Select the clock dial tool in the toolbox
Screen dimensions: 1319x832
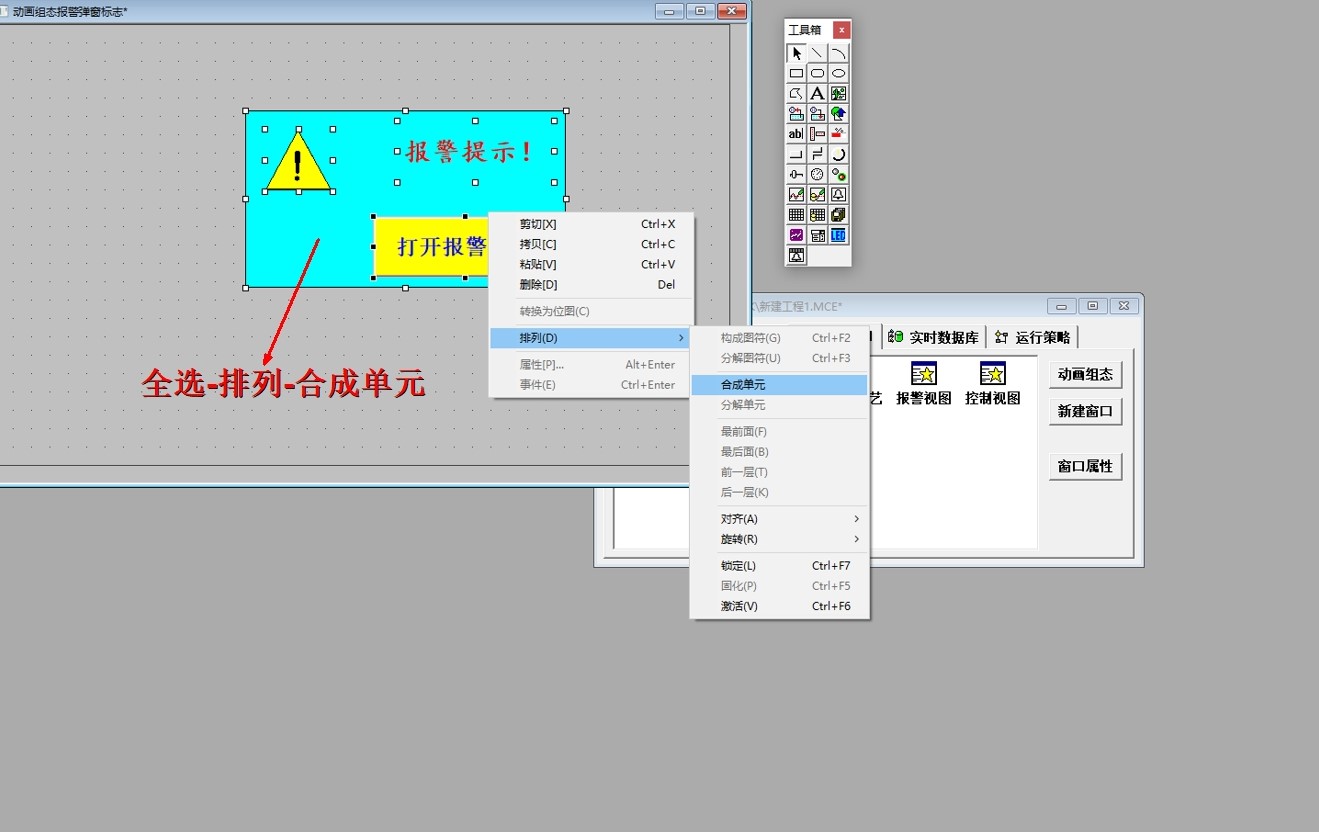coord(817,175)
